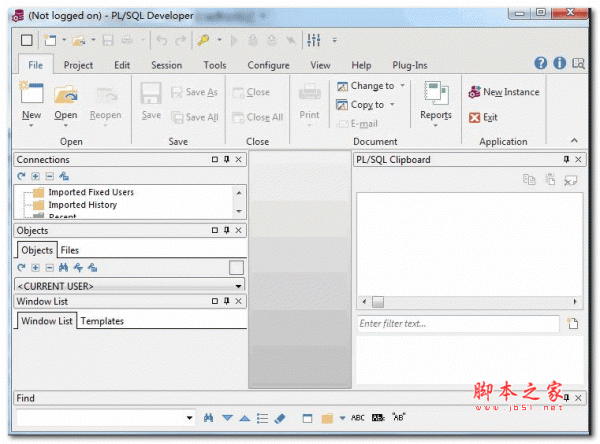Select Imported History folder
The width and height of the screenshot is (600, 444).
click(x=83, y=205)
